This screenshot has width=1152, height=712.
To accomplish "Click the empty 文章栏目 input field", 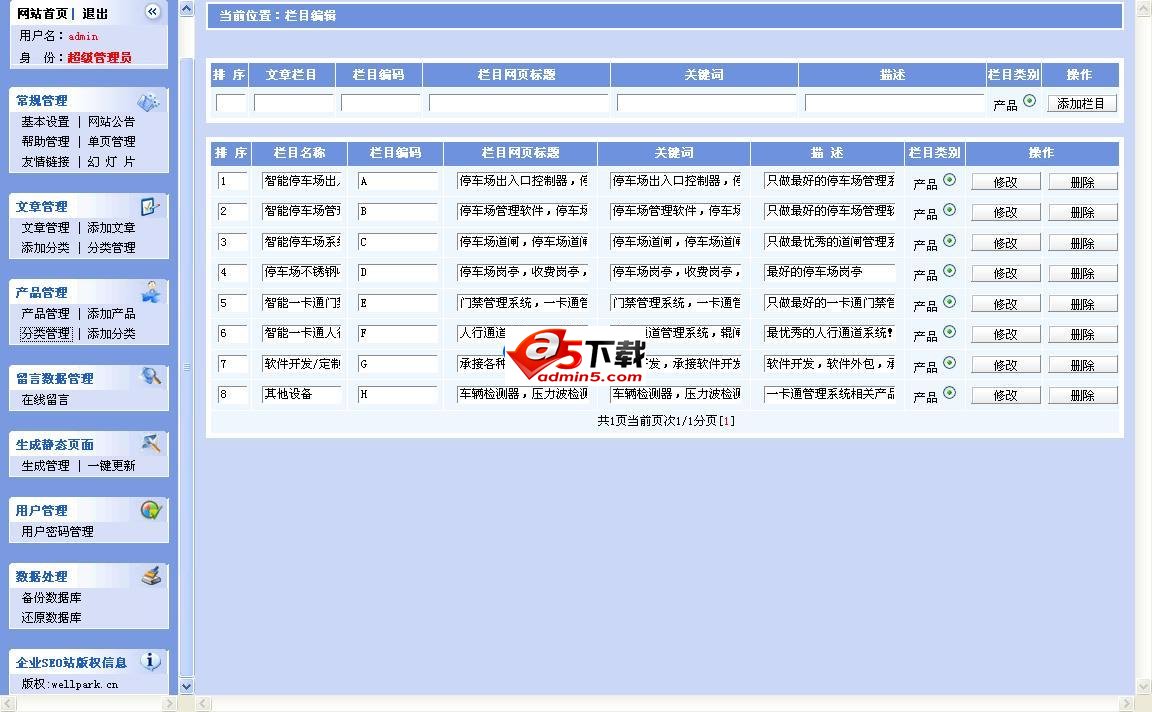I will tap(293, 103).
